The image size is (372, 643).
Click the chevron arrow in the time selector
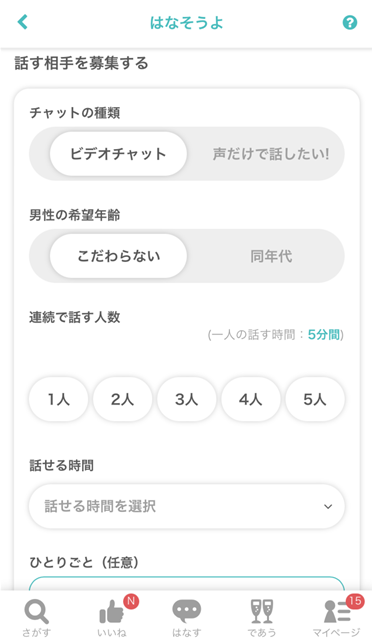[x=328, y=506]
